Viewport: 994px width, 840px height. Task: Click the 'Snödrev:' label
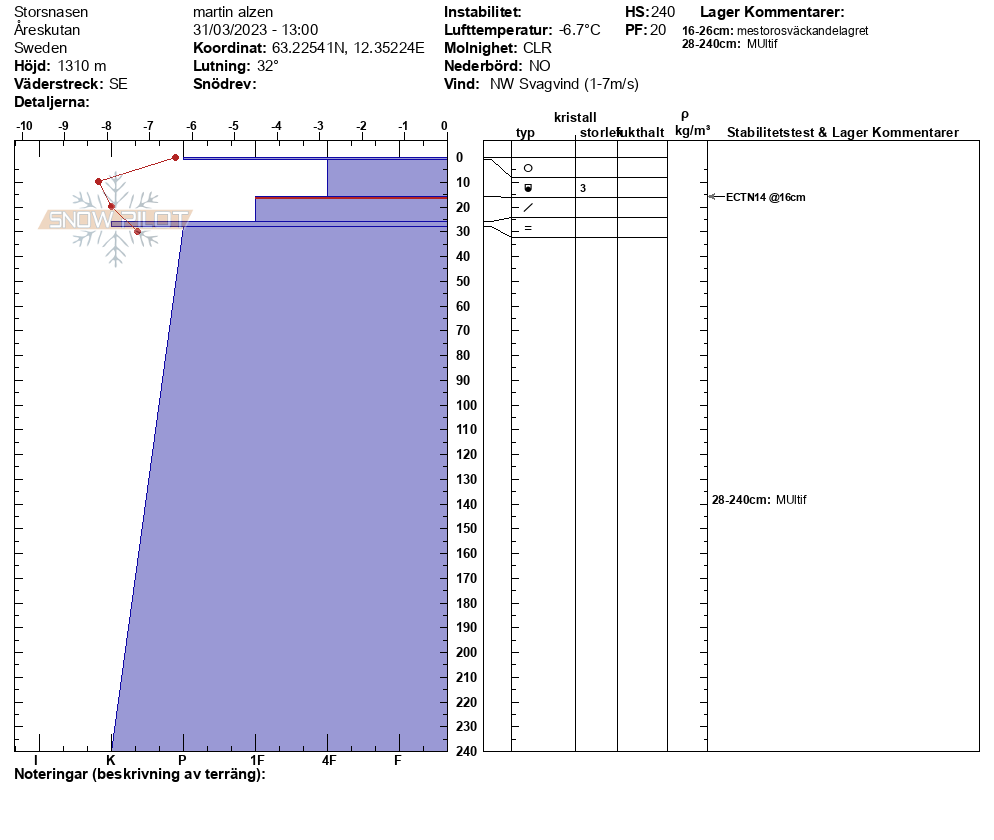point(225,84)
